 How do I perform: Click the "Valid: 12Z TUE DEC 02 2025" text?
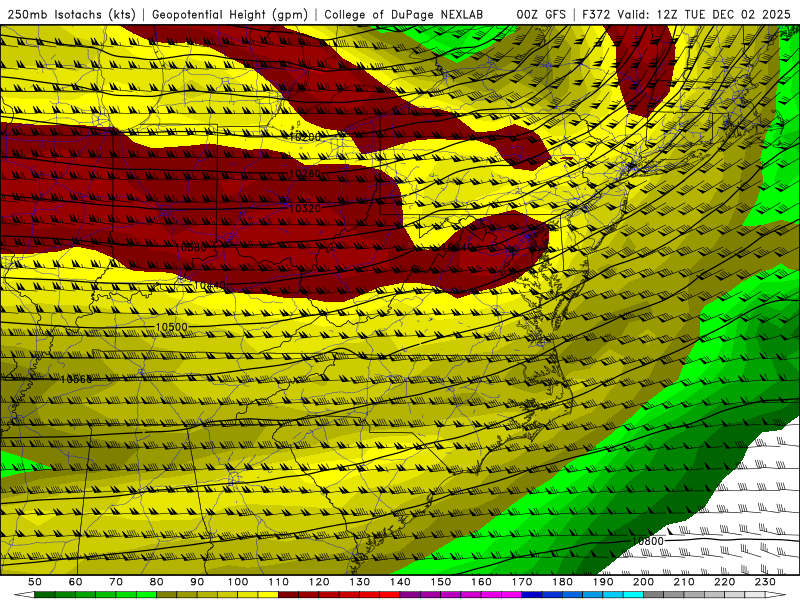(704, 14)
